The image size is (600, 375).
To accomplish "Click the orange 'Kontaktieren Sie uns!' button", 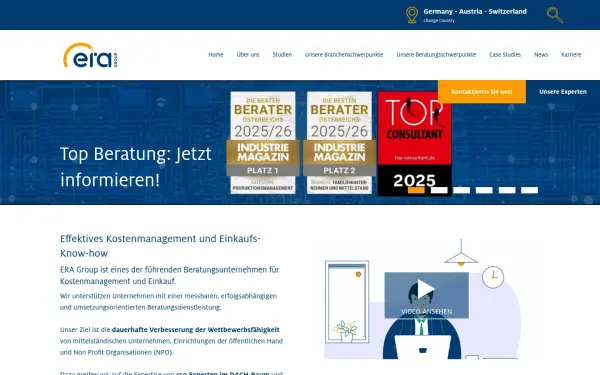I will pyautogui.click(x=482, y=92).
